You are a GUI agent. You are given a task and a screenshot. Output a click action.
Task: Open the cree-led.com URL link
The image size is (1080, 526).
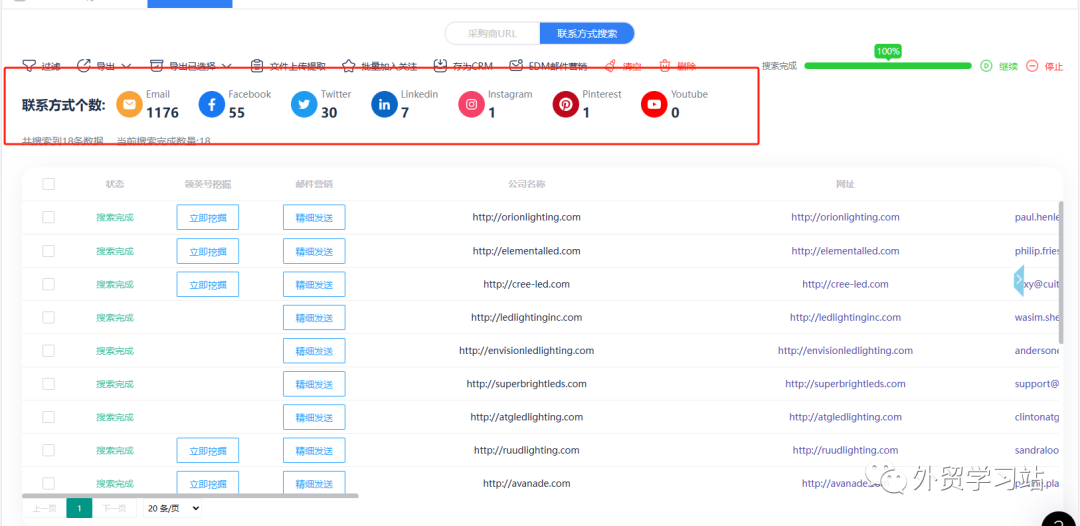point(845,284)
